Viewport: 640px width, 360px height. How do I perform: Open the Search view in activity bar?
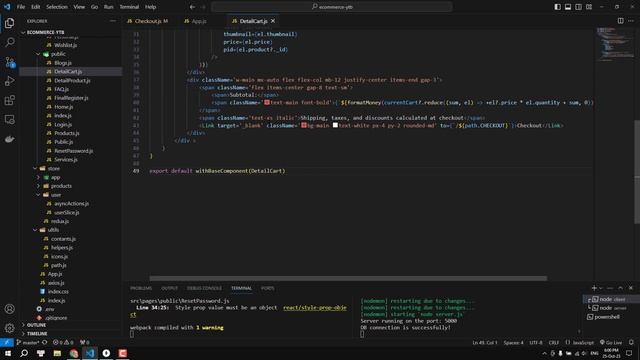coord(10,42)
